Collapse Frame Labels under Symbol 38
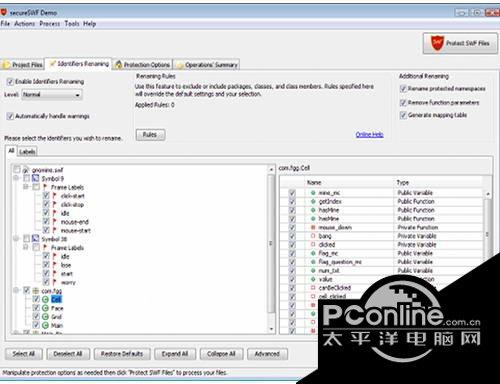 [26, 247]
